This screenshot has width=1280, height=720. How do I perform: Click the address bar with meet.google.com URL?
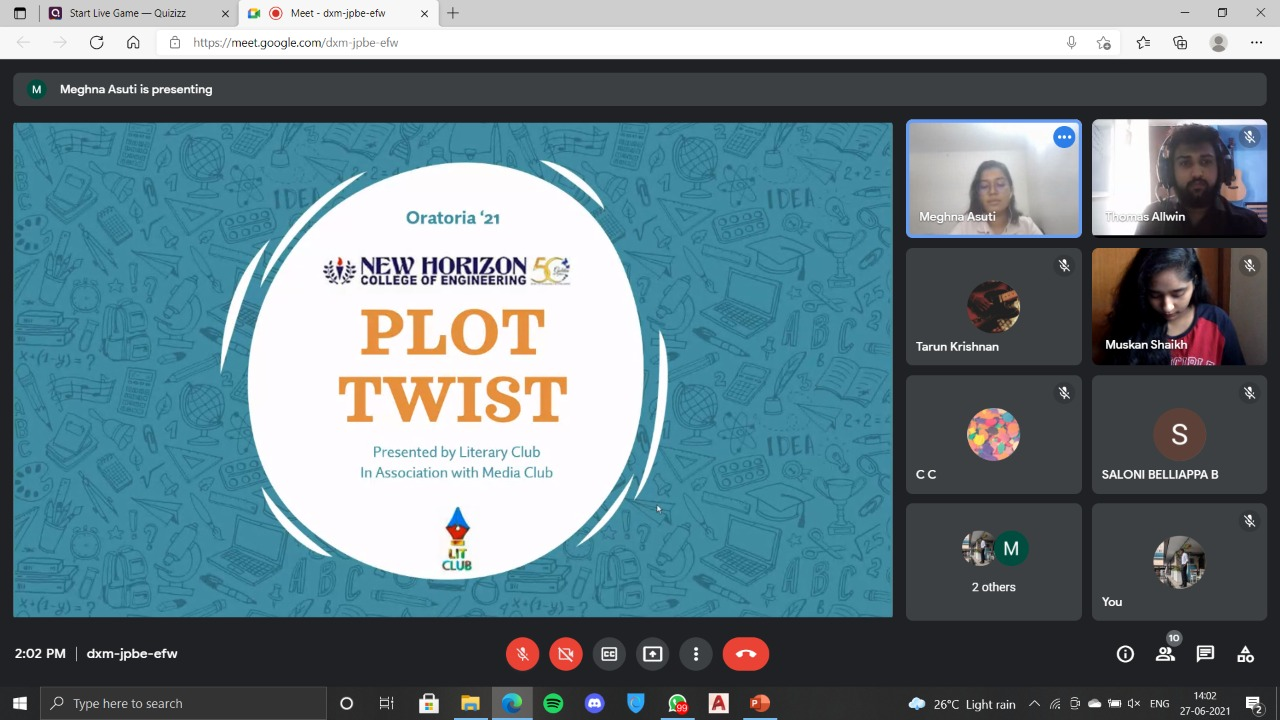[600, 43]
